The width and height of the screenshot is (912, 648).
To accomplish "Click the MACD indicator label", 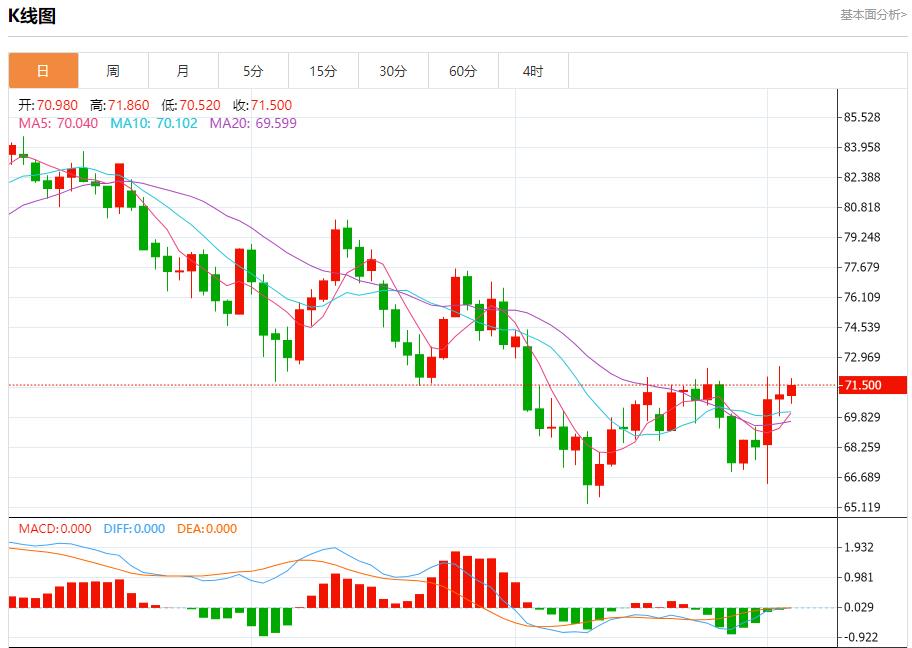I will [55, 529].
